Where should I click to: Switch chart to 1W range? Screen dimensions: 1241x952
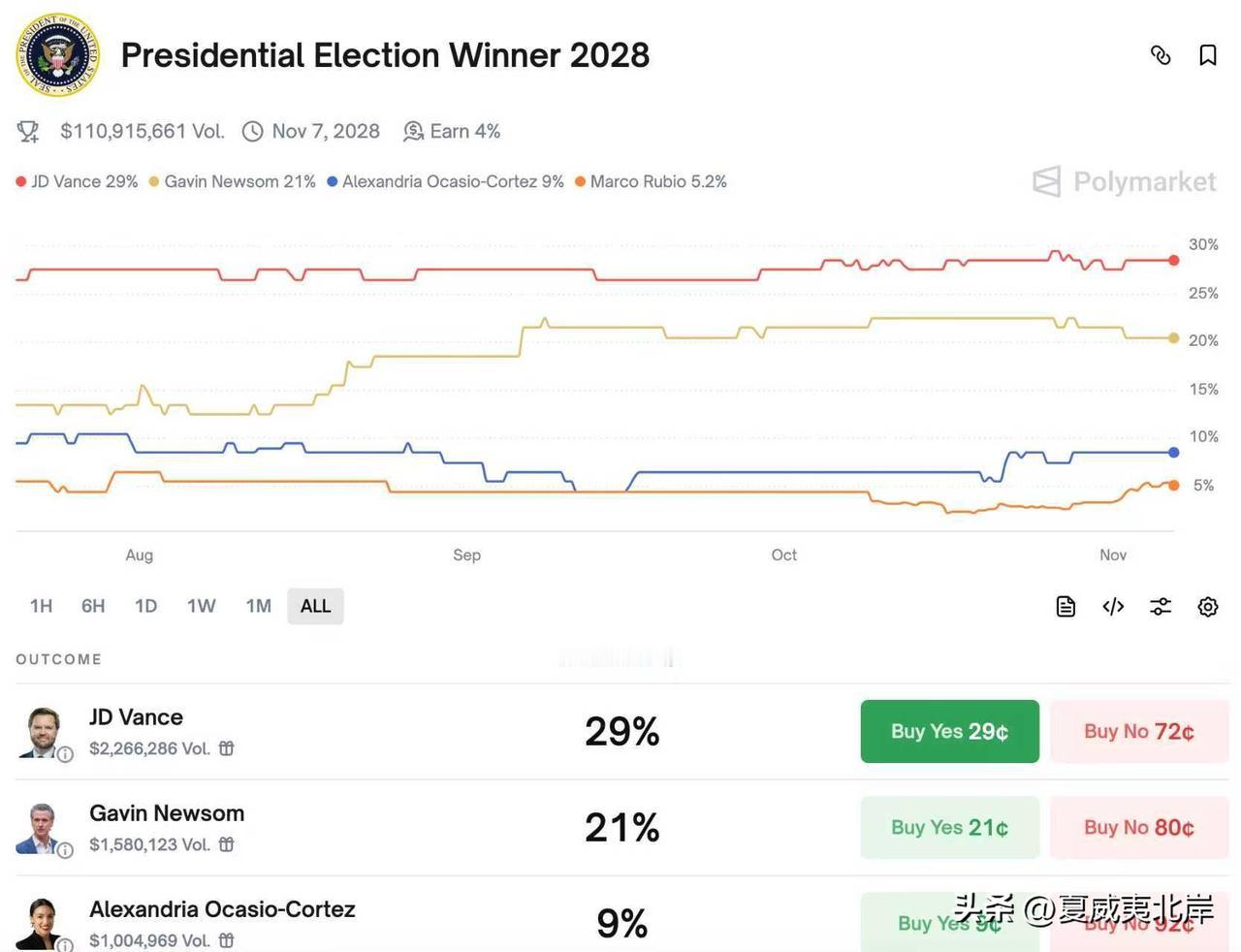(201, 606)
